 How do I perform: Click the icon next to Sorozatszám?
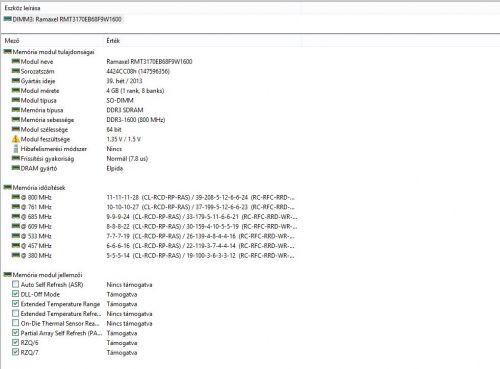click(16, 71)
